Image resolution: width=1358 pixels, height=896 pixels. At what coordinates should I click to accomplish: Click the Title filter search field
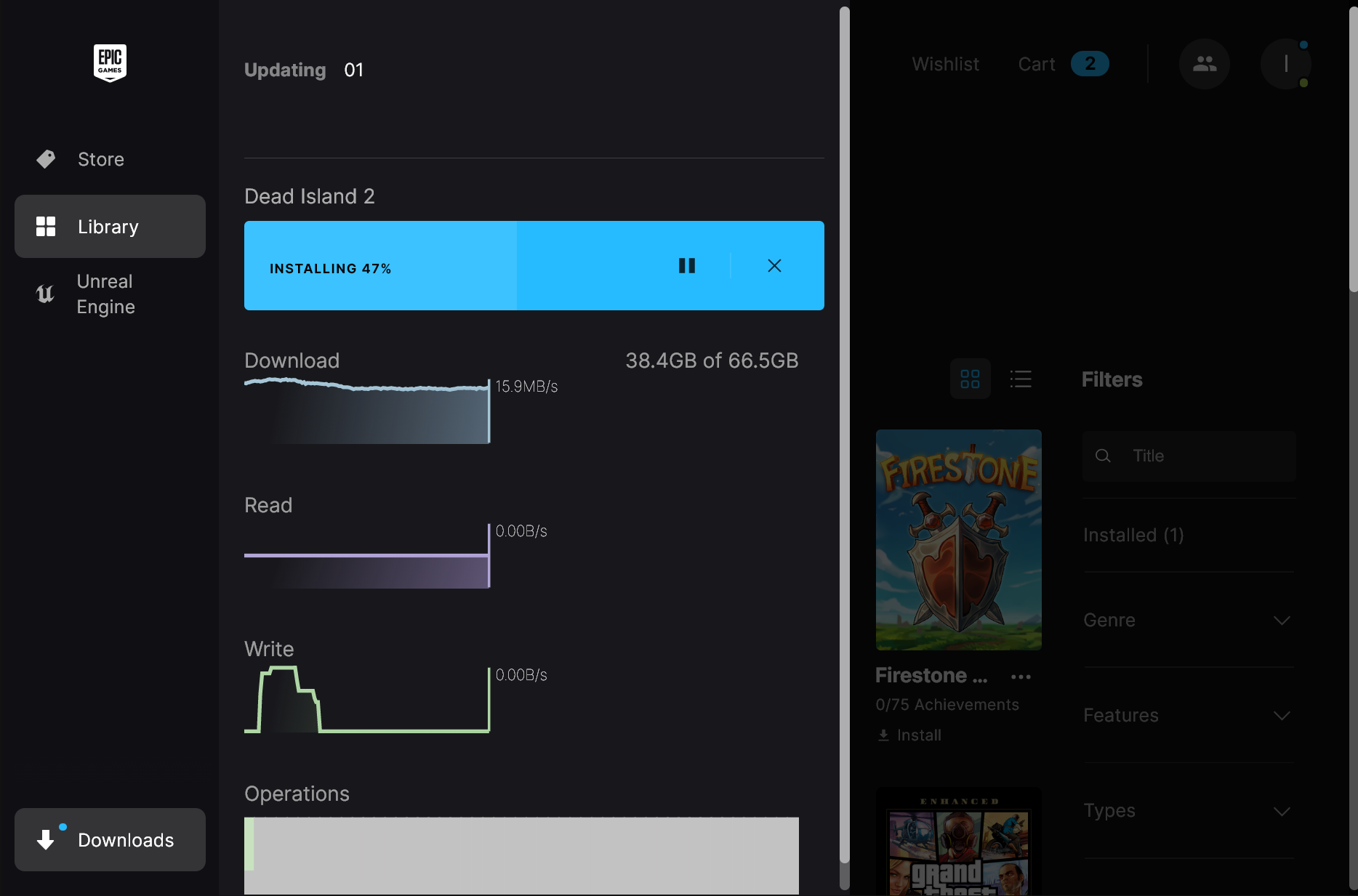1189,456
